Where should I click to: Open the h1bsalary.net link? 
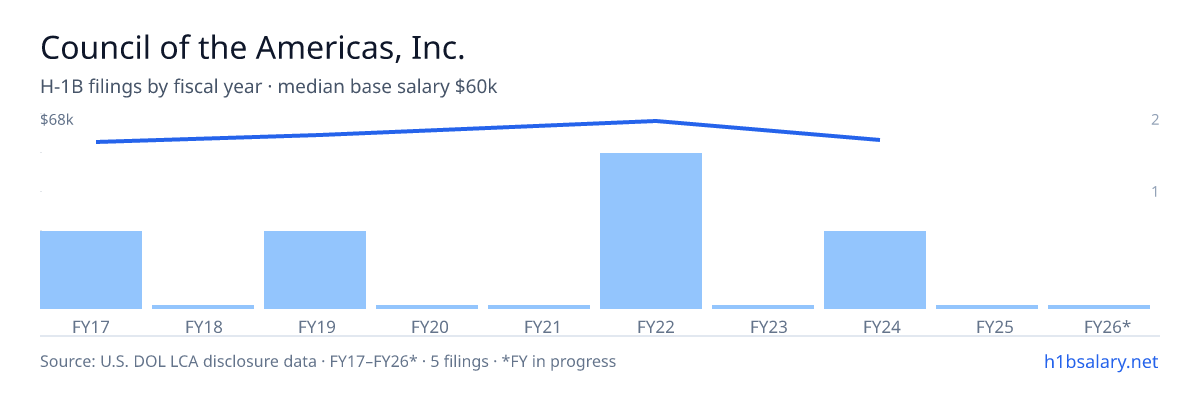point(1100,361)
